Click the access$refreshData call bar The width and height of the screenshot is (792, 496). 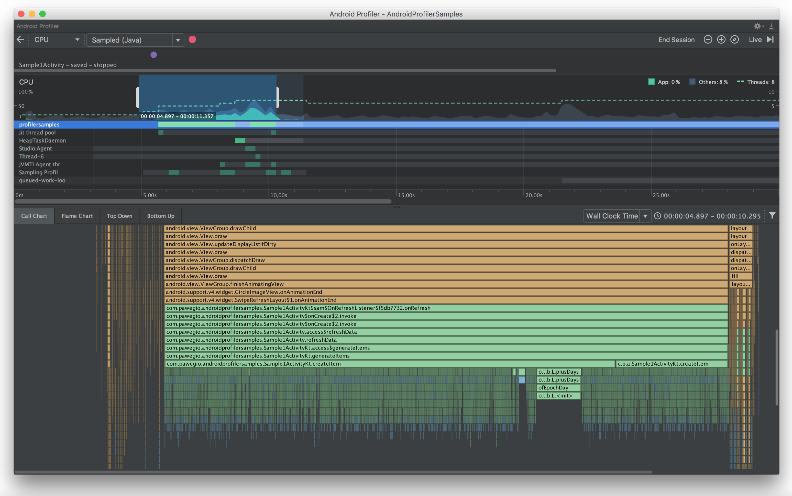[446, 332]
